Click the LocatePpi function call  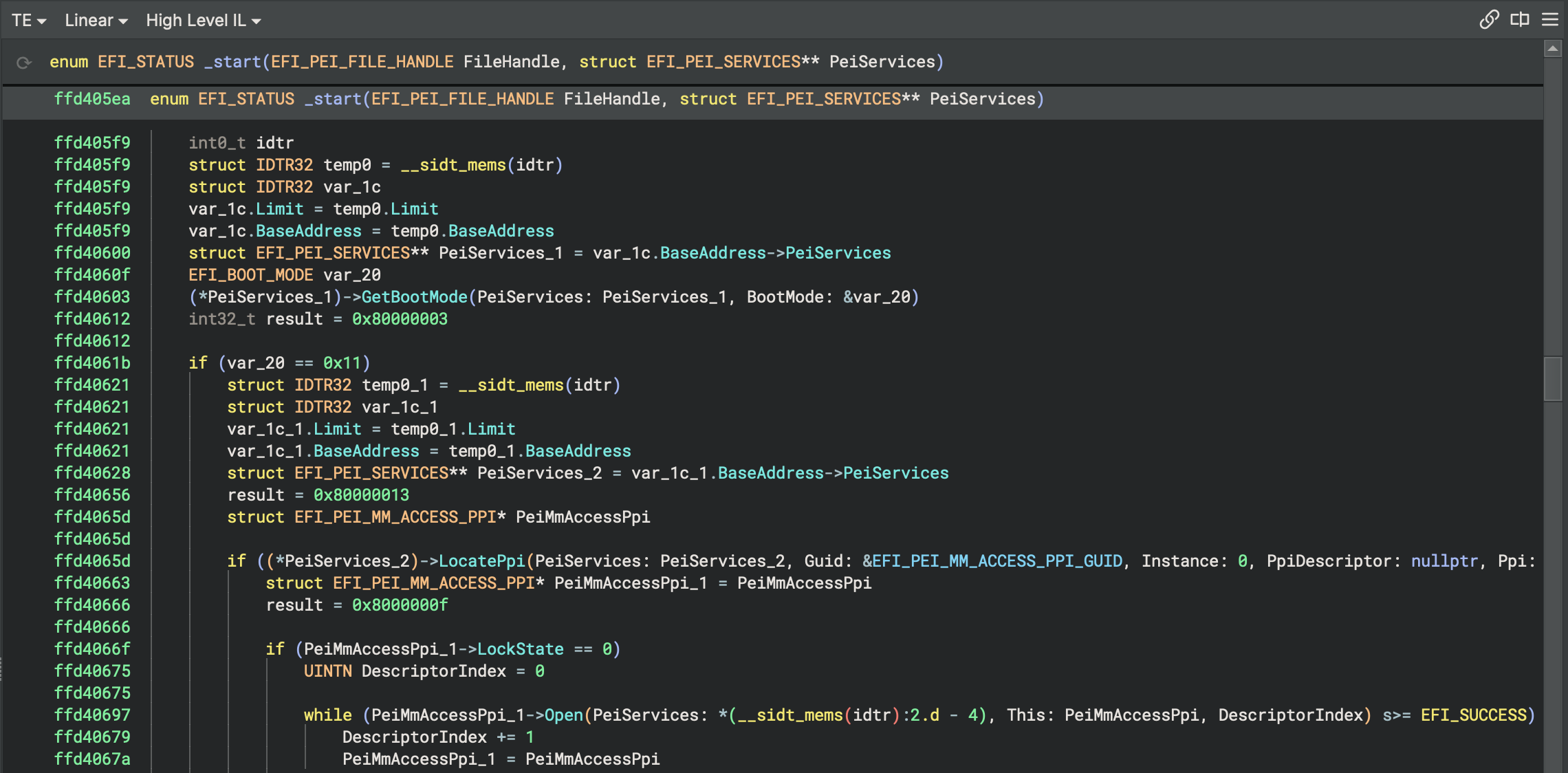(481, 561)
